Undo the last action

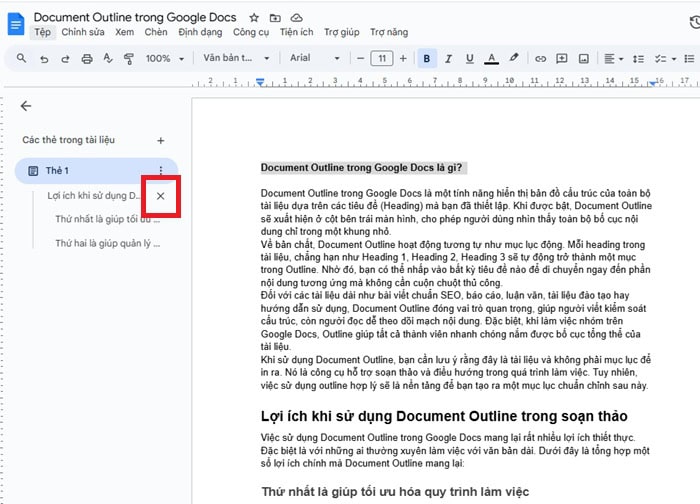point(44,58)
